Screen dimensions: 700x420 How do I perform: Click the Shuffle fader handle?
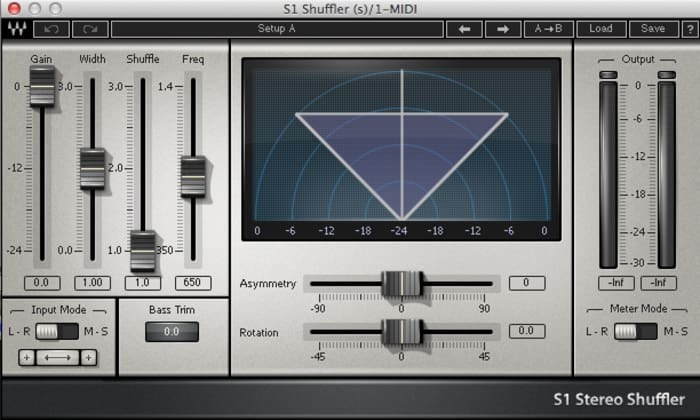tap(143, 250)
